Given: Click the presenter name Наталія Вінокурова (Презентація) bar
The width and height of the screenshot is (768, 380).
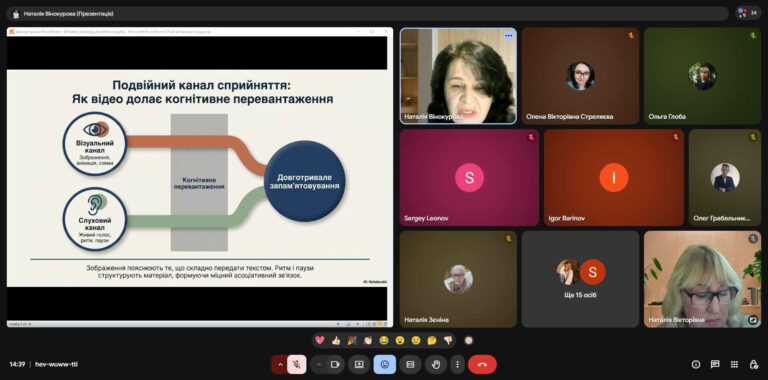Looking at the screenshot, I should [x=367, y=14].
